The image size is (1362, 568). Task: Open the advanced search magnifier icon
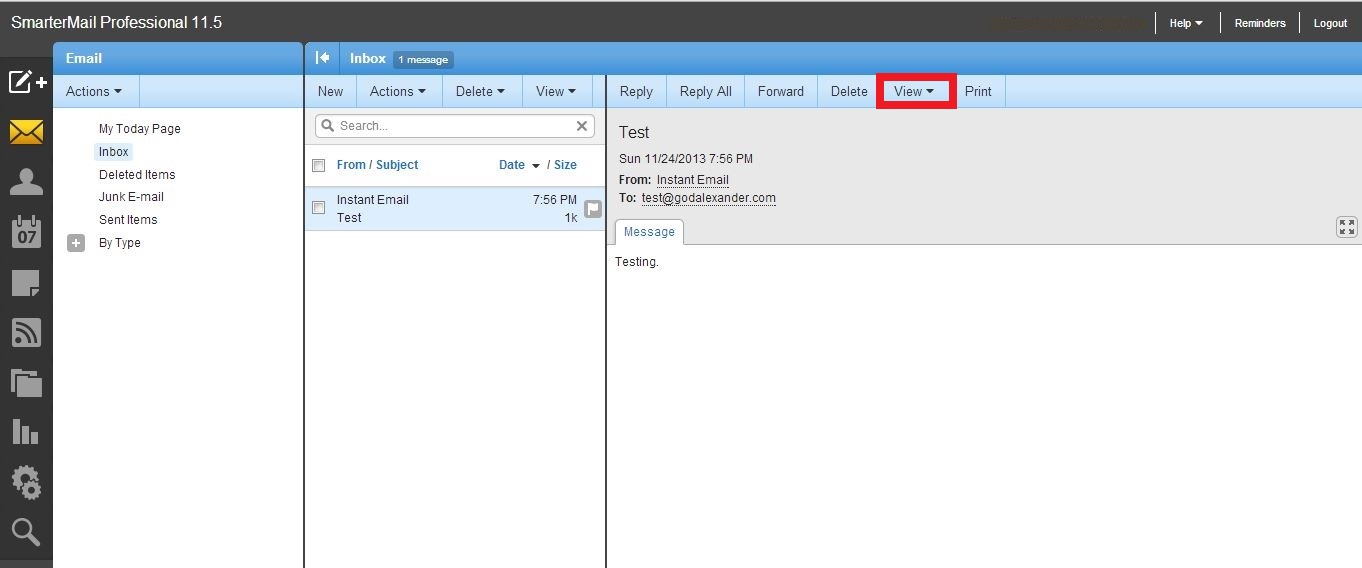point(26,532)
